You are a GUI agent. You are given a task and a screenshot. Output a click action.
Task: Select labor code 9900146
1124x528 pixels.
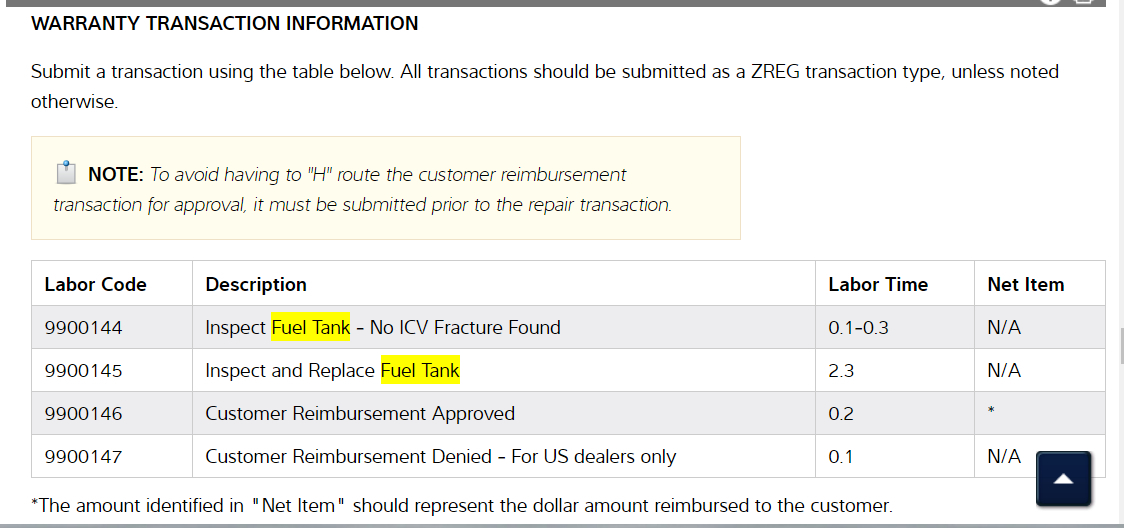tap(83, 413)
